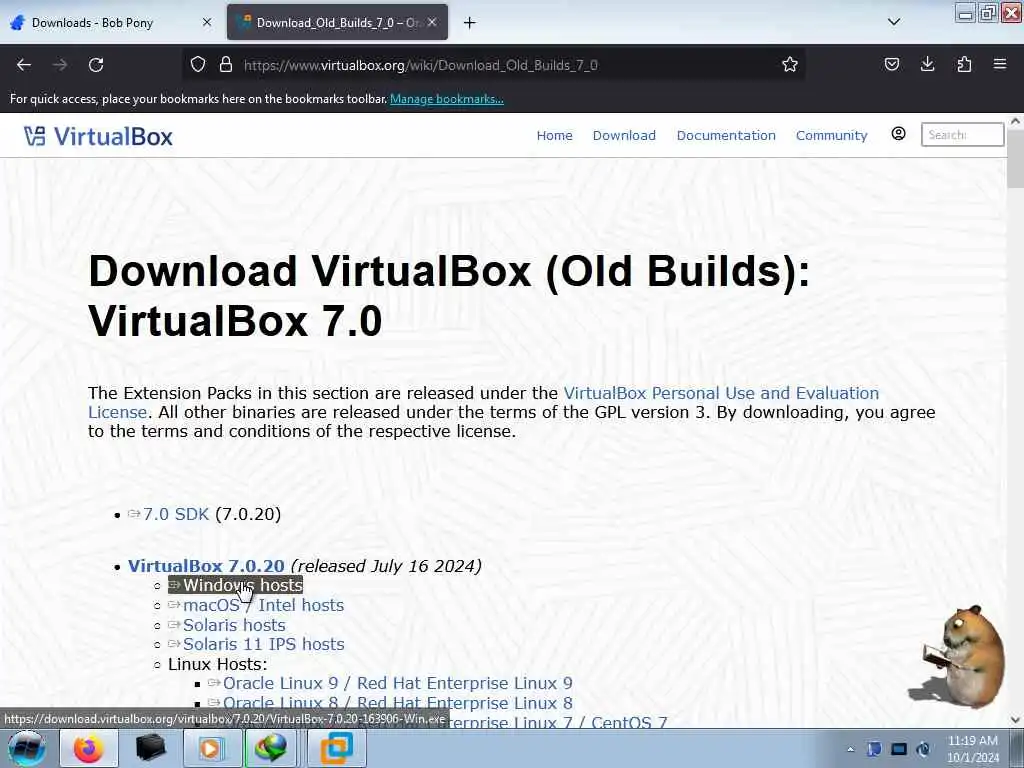Image resolution: width=1024 pixels, height=768 pixels.
Task: Reload the page with the refresh icon
Action: pyautogui.click(x=96, y=65)
